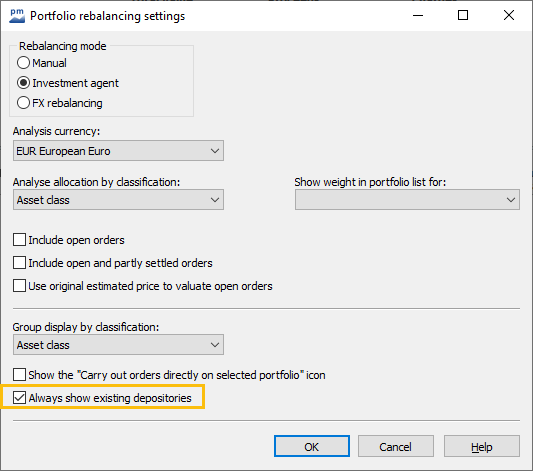Viewport: 533px width, 471px height.
Task: Expand Analyse allocation by classification dropdown
Action: coord(118,199)
